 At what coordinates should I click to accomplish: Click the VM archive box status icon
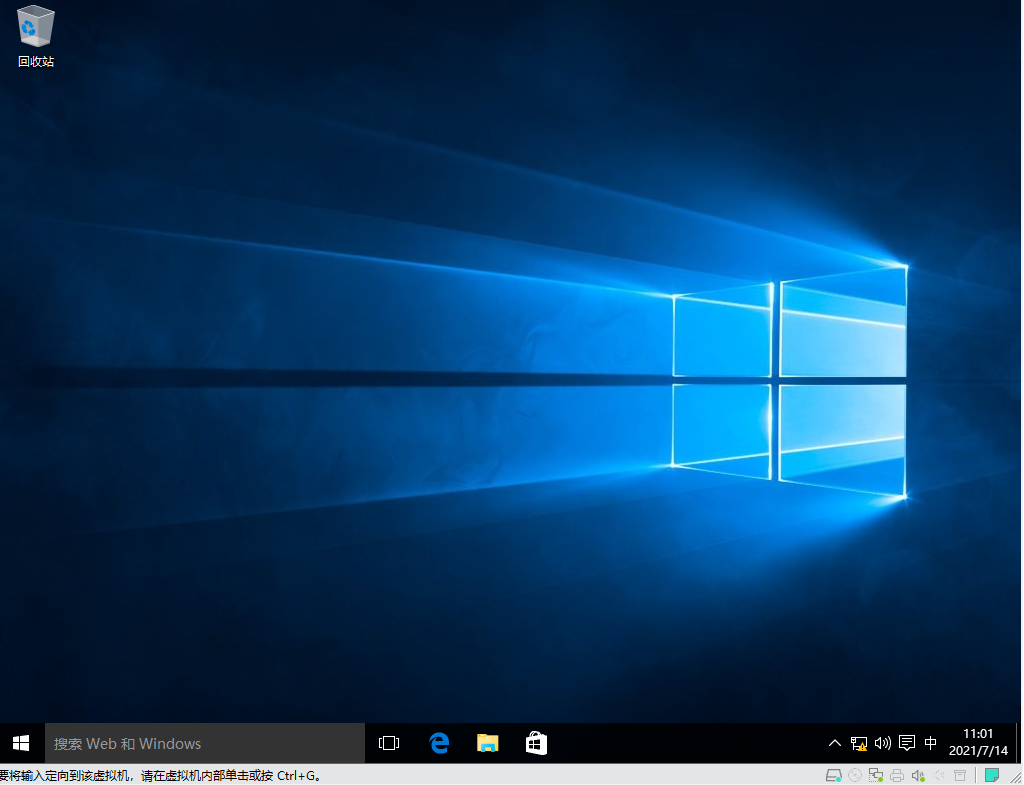(x=960, y=776)
